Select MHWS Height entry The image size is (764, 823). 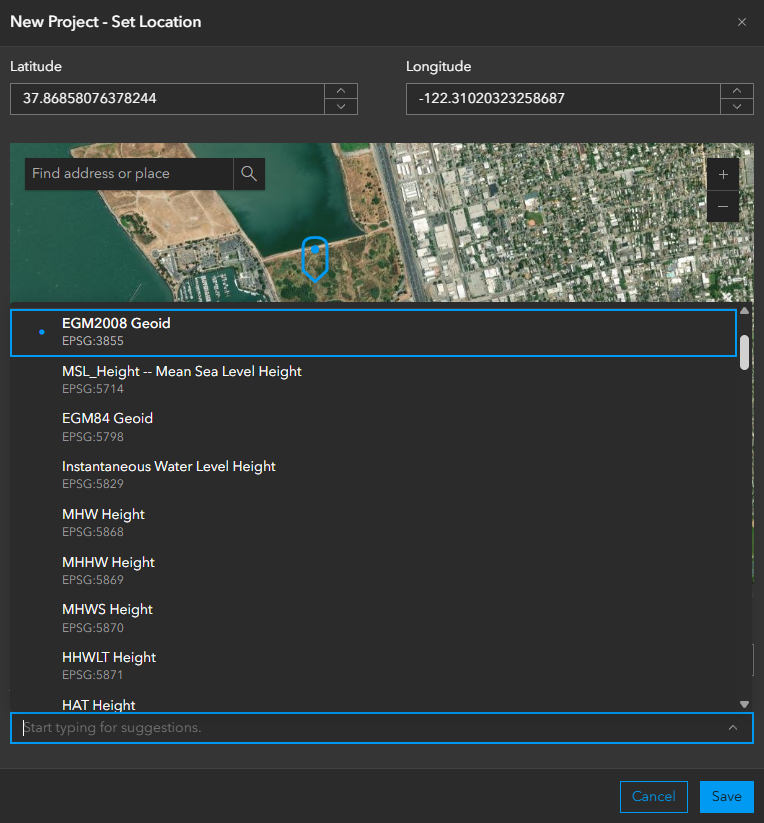(373, 618)
